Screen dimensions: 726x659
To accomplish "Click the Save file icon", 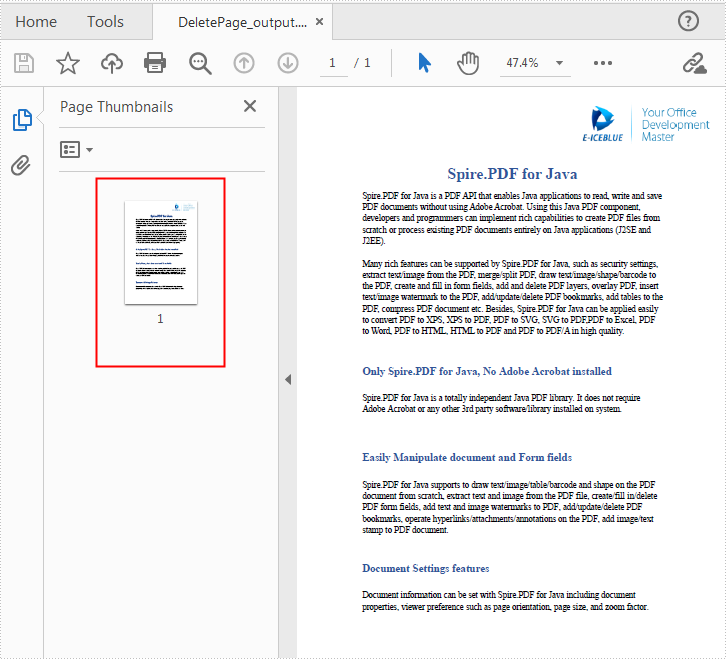I will pyautogui.click(x=24, y=63).
